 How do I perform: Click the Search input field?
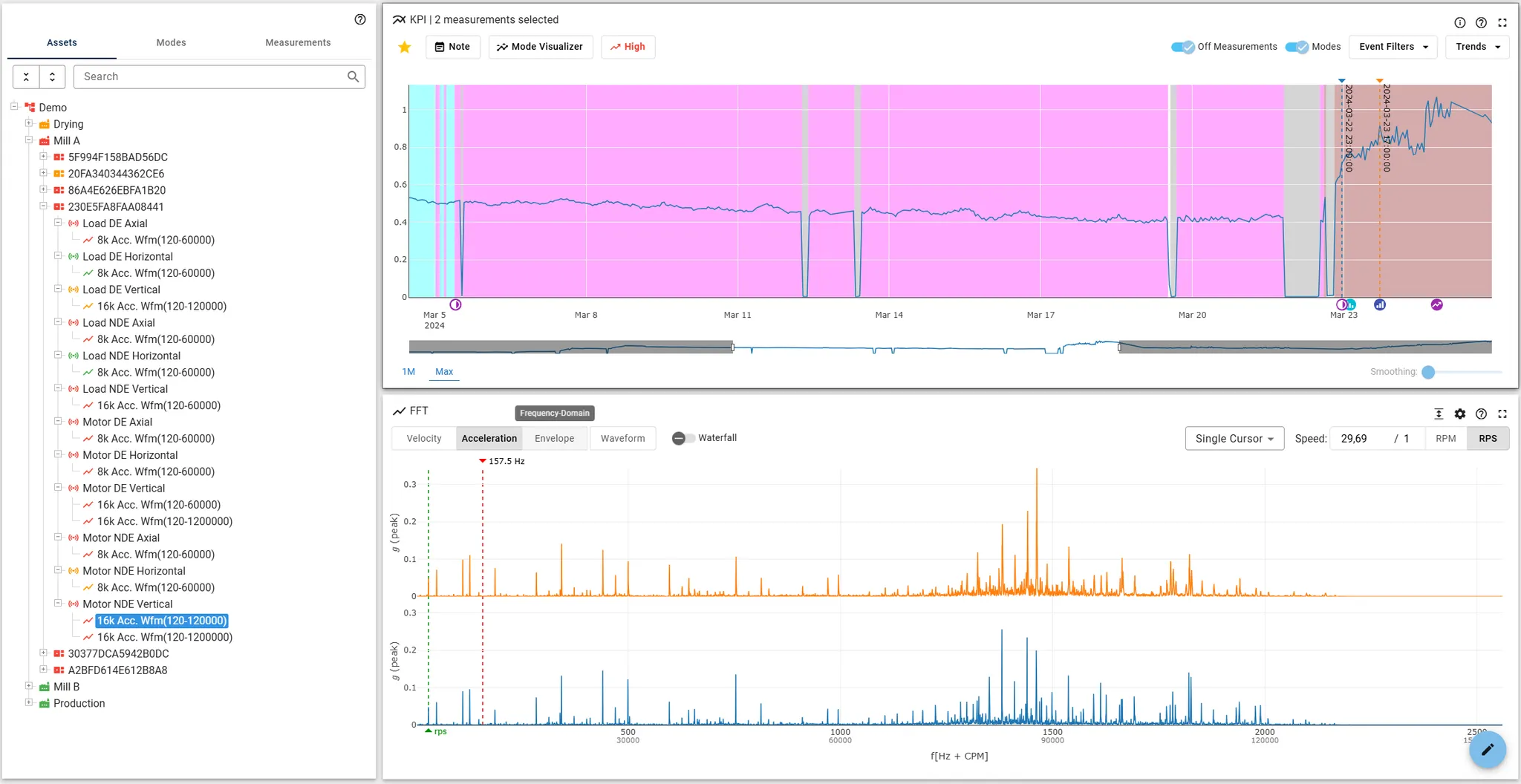pyautogui.click(x=212, y=76)
